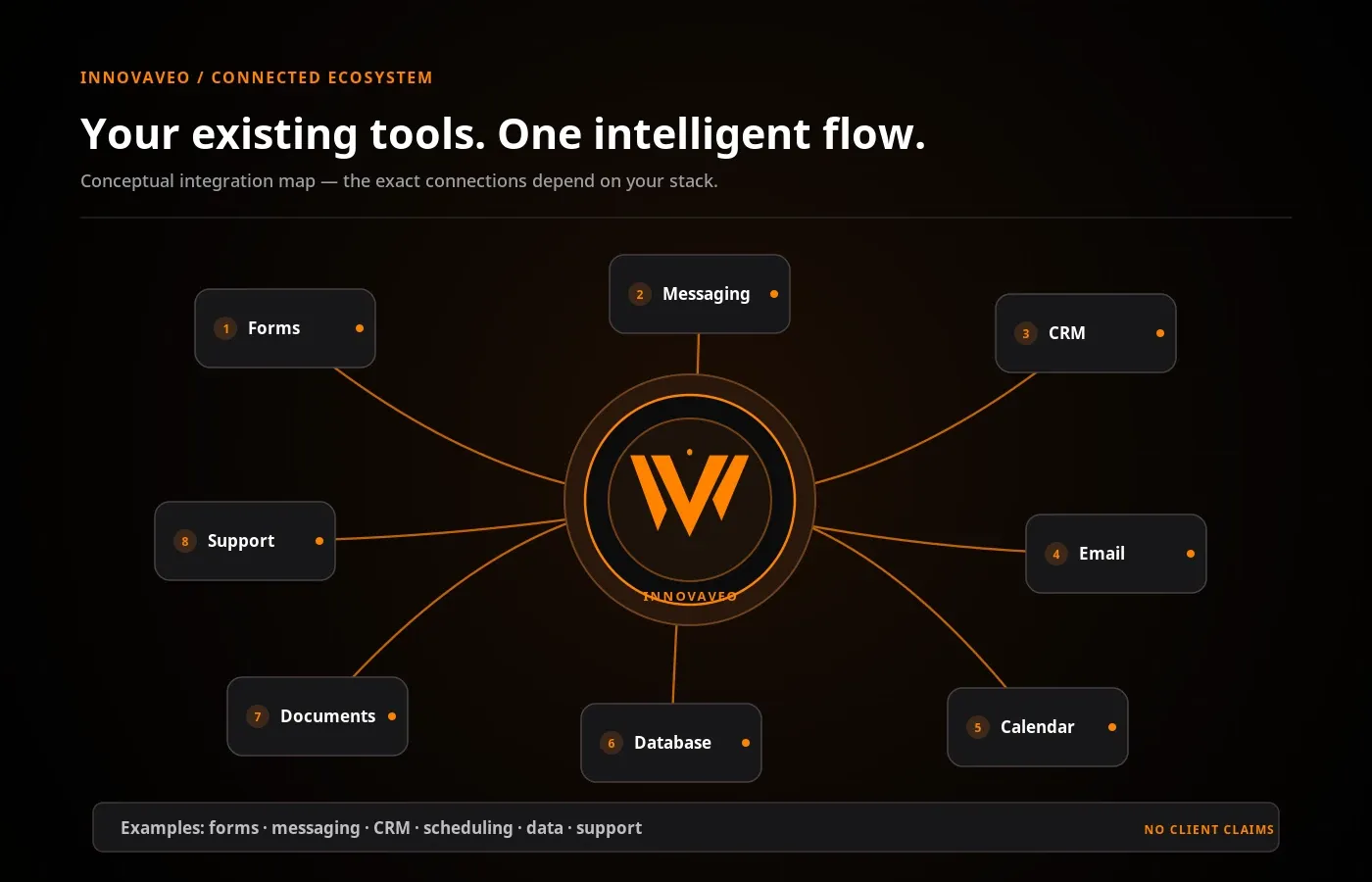Click the orange status dot on Support

point(319,541)
